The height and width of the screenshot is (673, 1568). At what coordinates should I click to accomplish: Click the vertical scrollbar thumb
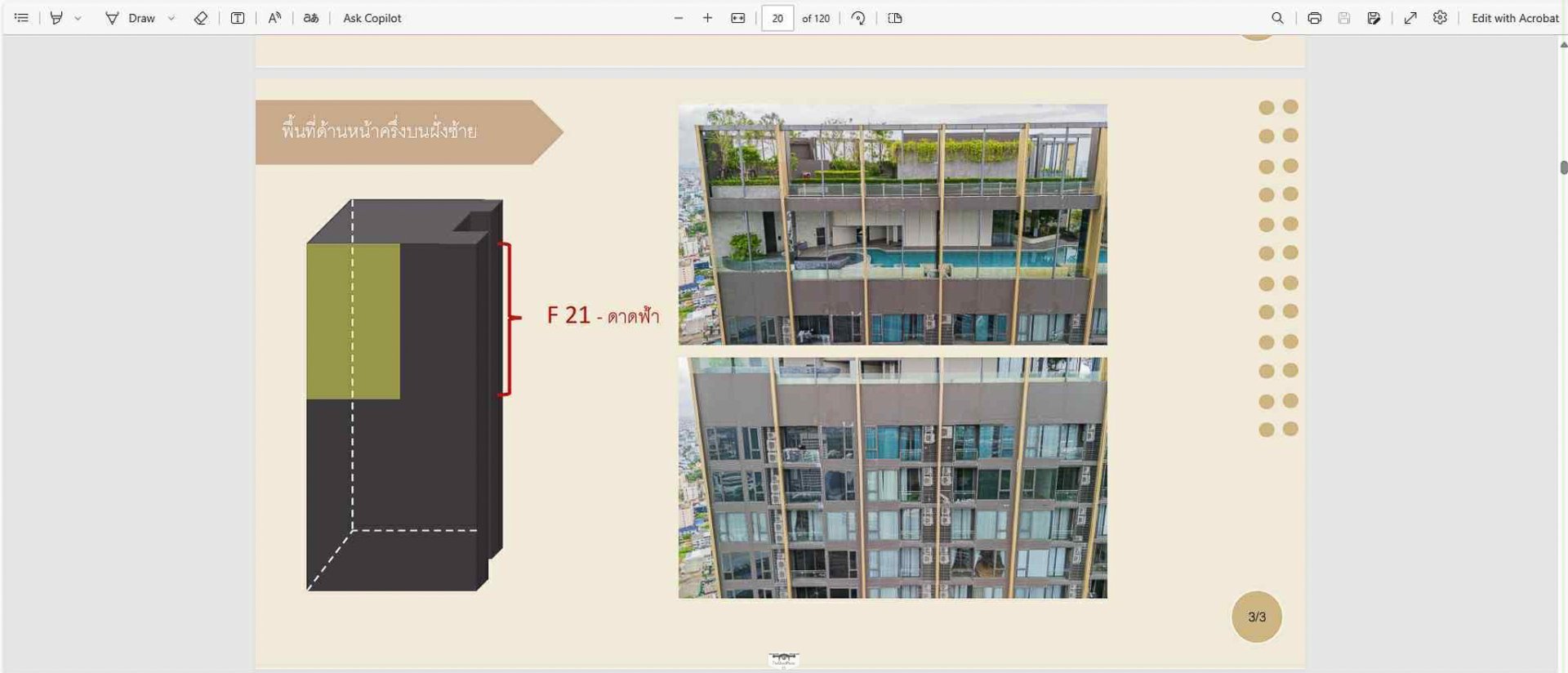click(1563, 167)
